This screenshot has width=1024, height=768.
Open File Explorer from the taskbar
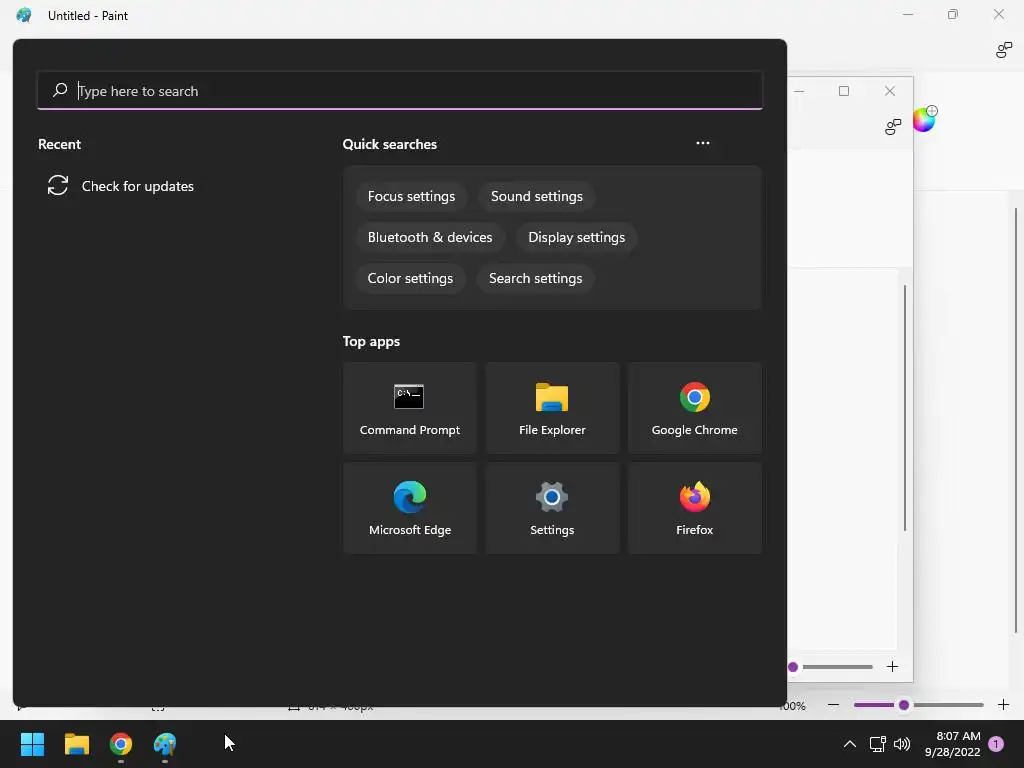(76, 744)
